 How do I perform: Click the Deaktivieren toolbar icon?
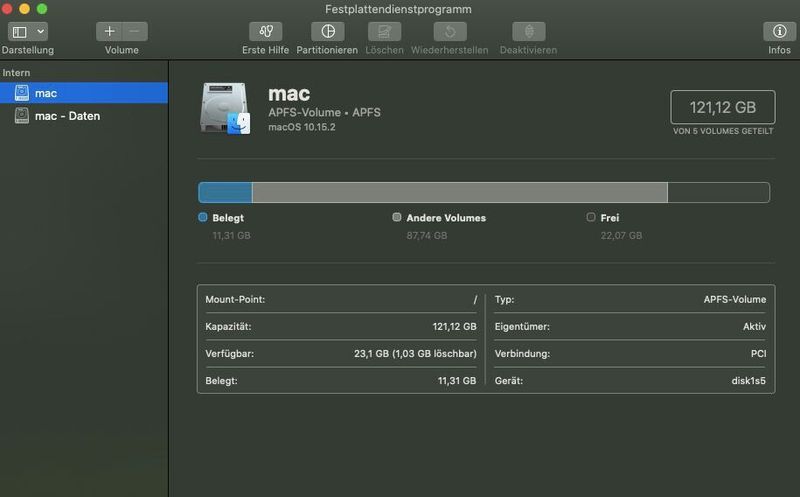point(529,32)
